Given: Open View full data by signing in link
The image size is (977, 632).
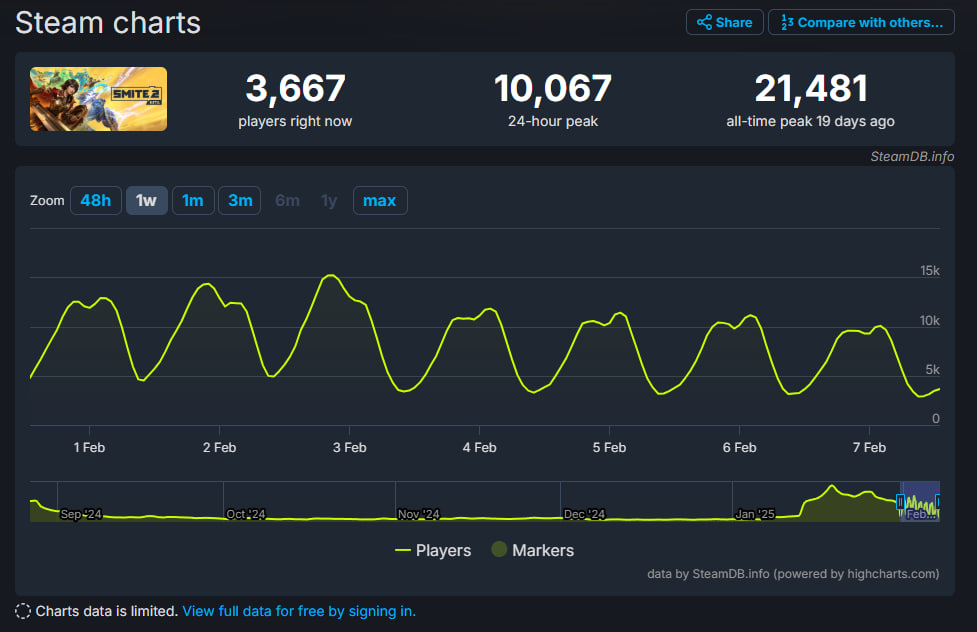Looking at the screenshot, I should pyautogui.click(x=299, y=611).
